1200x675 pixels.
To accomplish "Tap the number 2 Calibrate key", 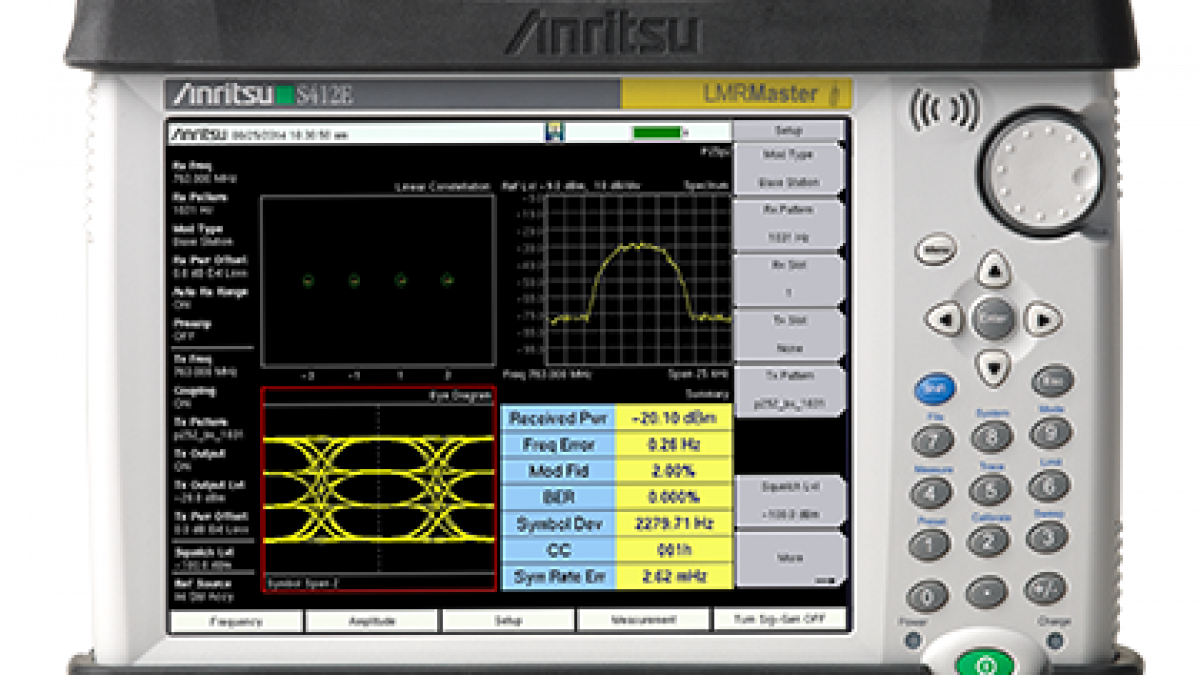I will 989,541.
